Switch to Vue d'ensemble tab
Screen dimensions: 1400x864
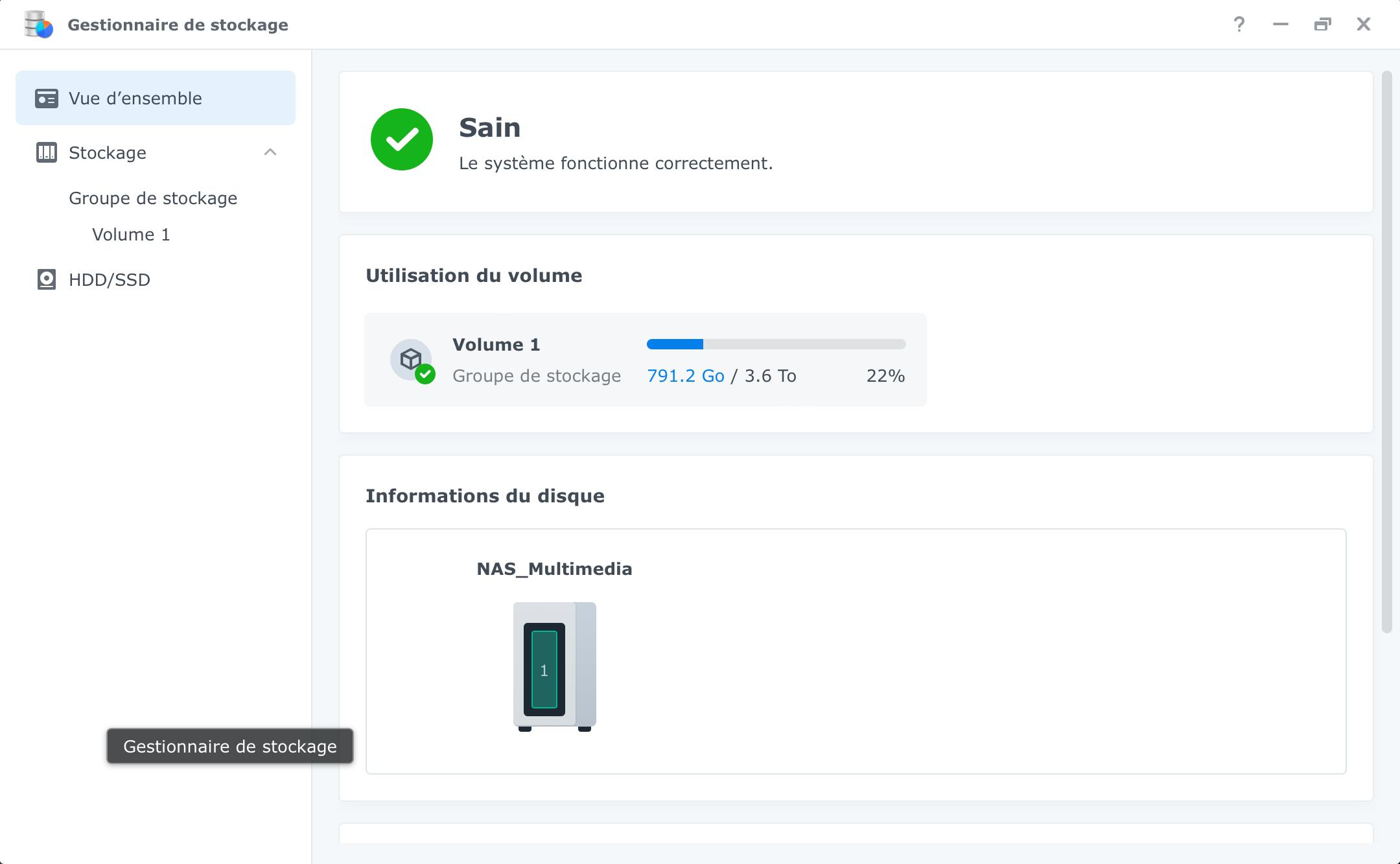click(135, 99)
